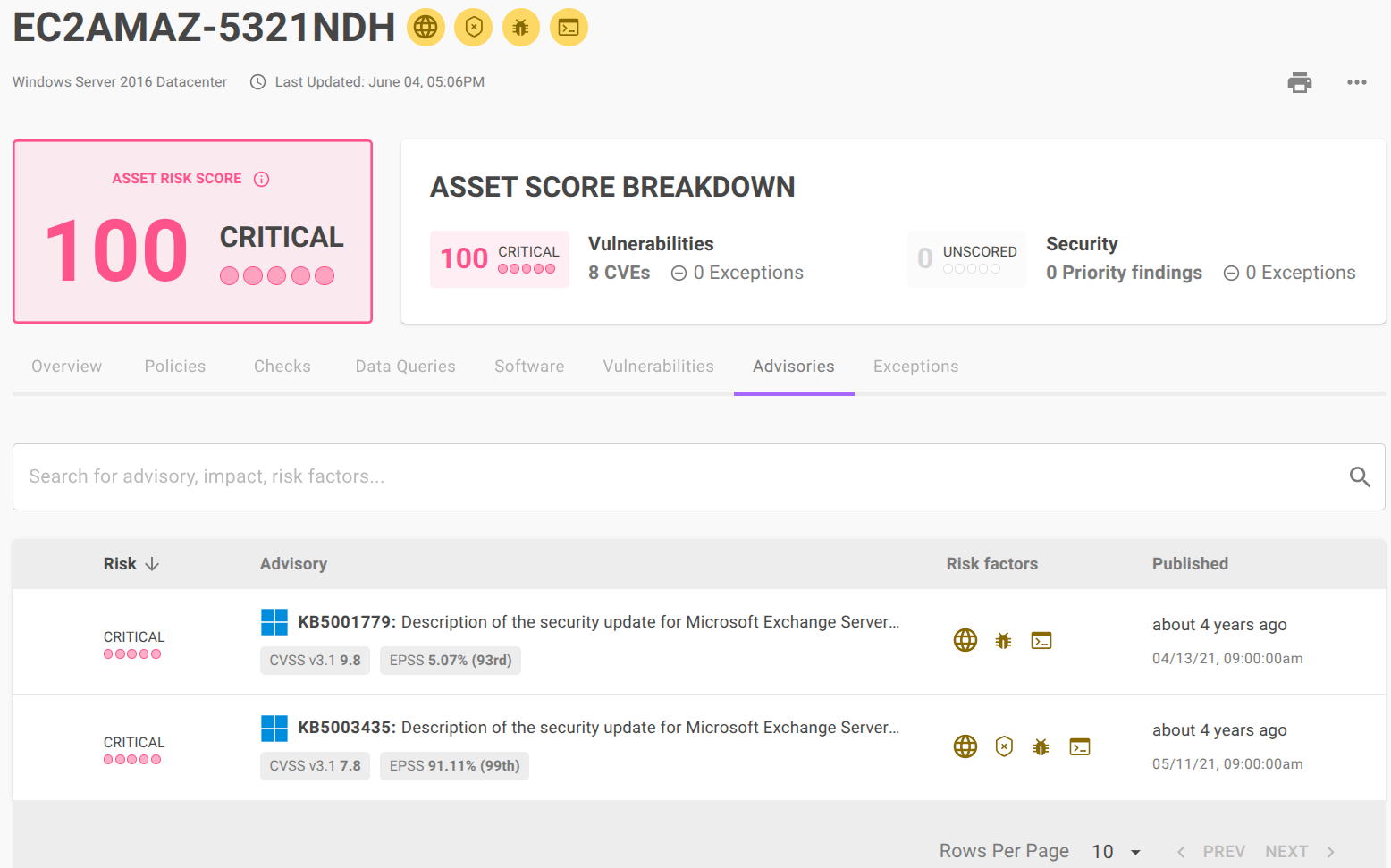Viewport: 1391px width, 868px height.
Task: Click the globe badge beside the hostname
Action: (426, 28)
